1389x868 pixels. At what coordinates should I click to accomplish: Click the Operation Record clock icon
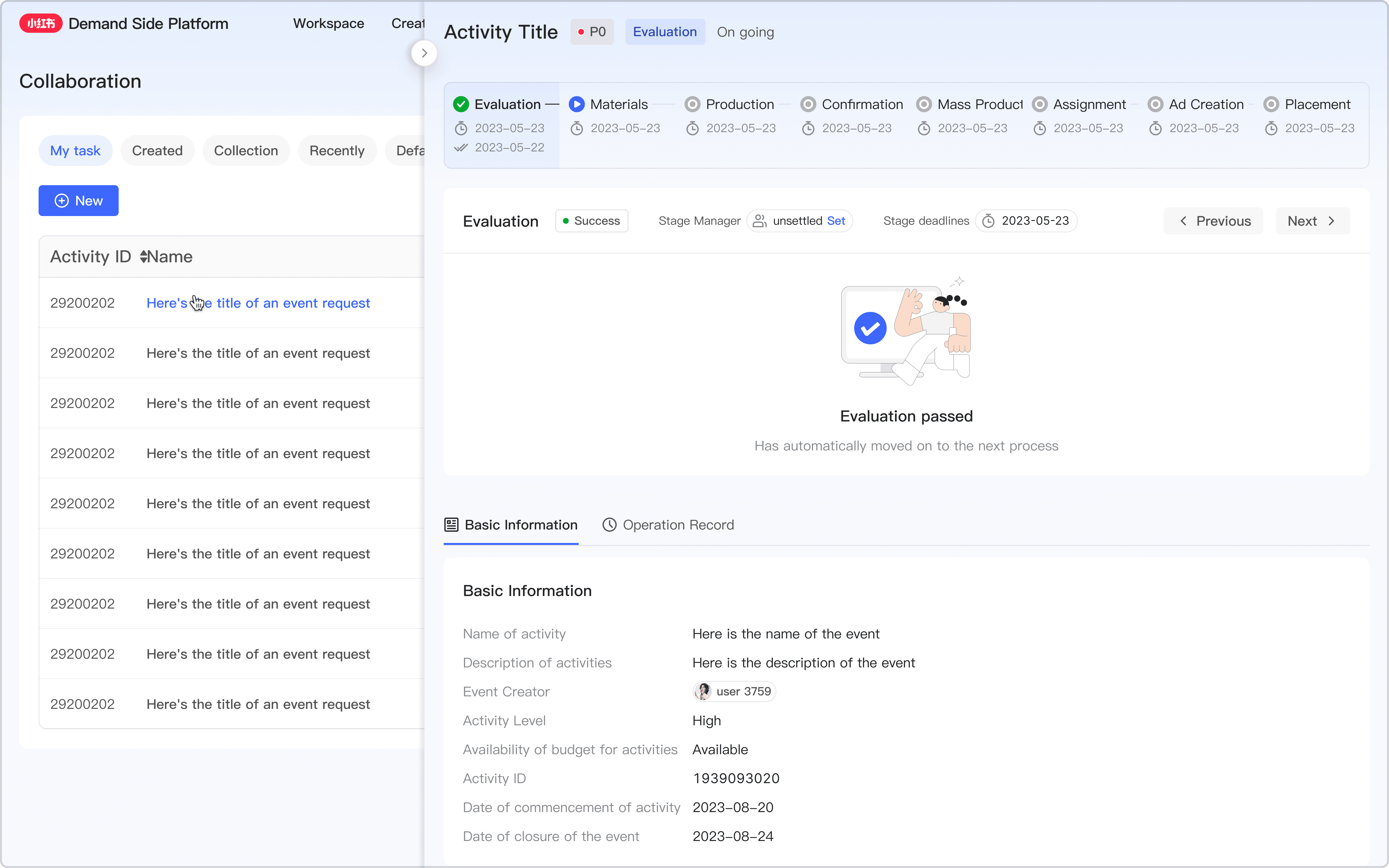[x=610, y=525]
